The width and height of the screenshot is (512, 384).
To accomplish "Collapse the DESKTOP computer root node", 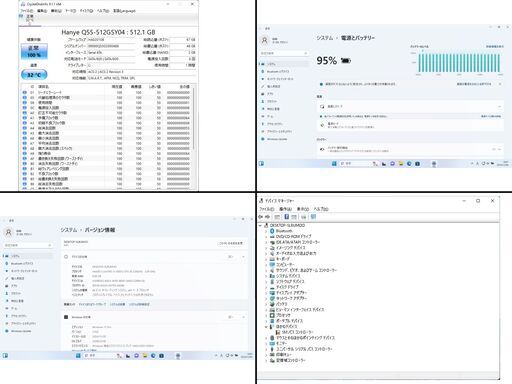I will [261, 226].
